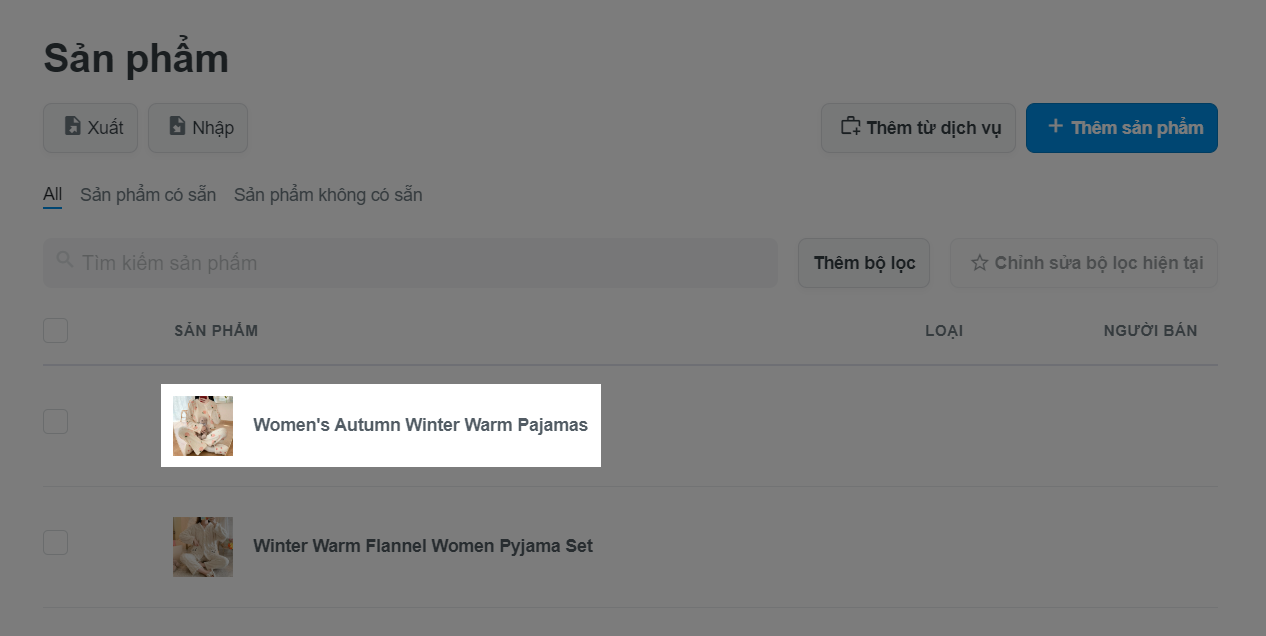Click the Xuất button

pos(90,128)
